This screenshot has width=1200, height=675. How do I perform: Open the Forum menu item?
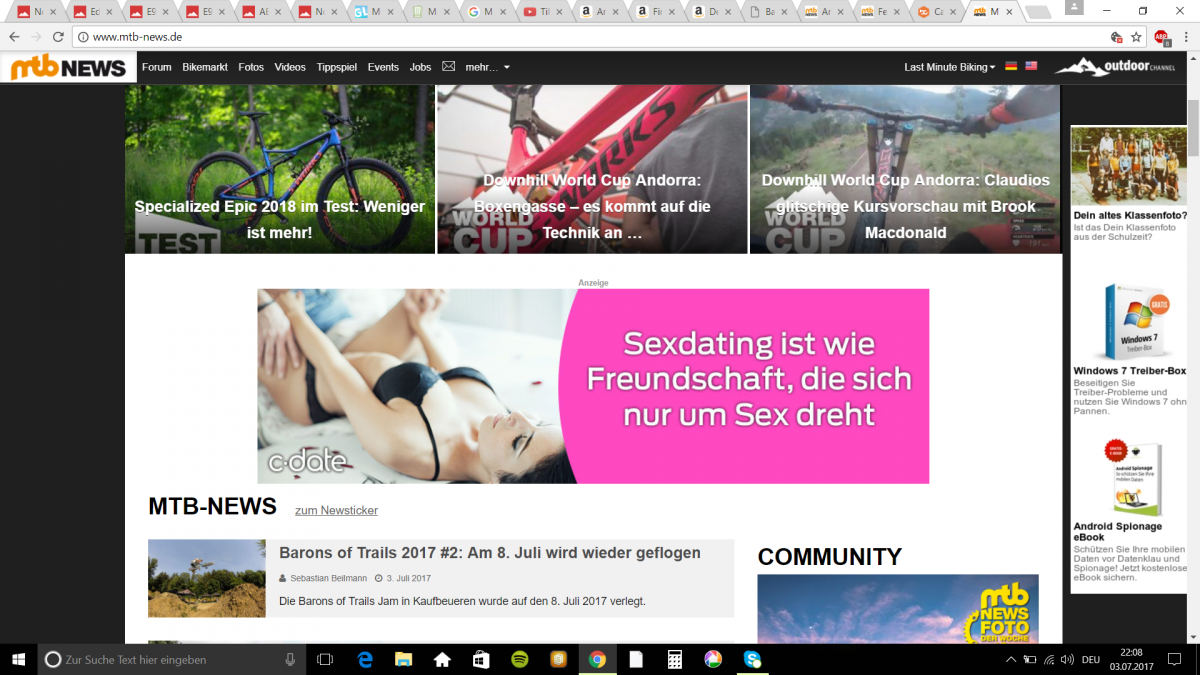coord(157,67)
